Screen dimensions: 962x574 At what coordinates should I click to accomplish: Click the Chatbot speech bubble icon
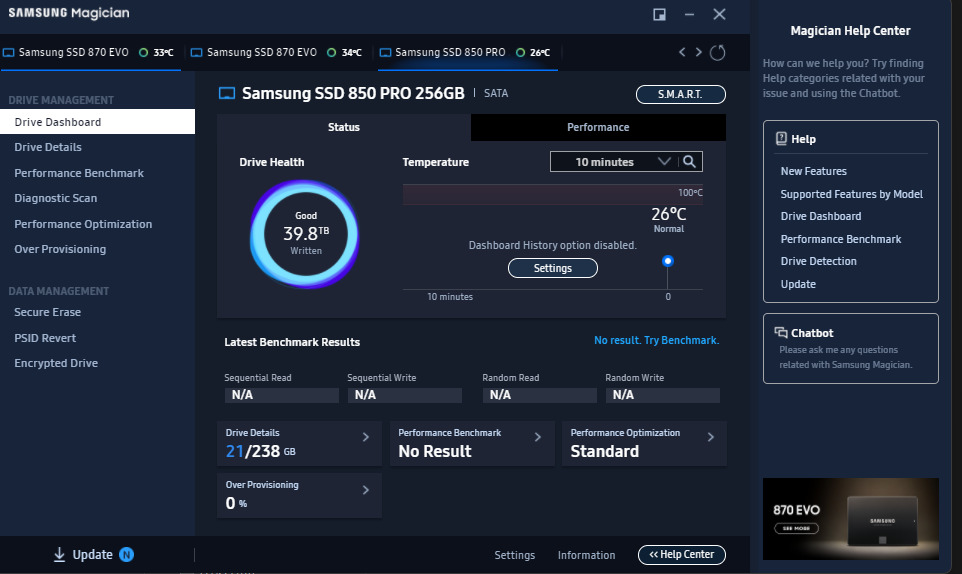pyautogui.click(x=781, y=332)
